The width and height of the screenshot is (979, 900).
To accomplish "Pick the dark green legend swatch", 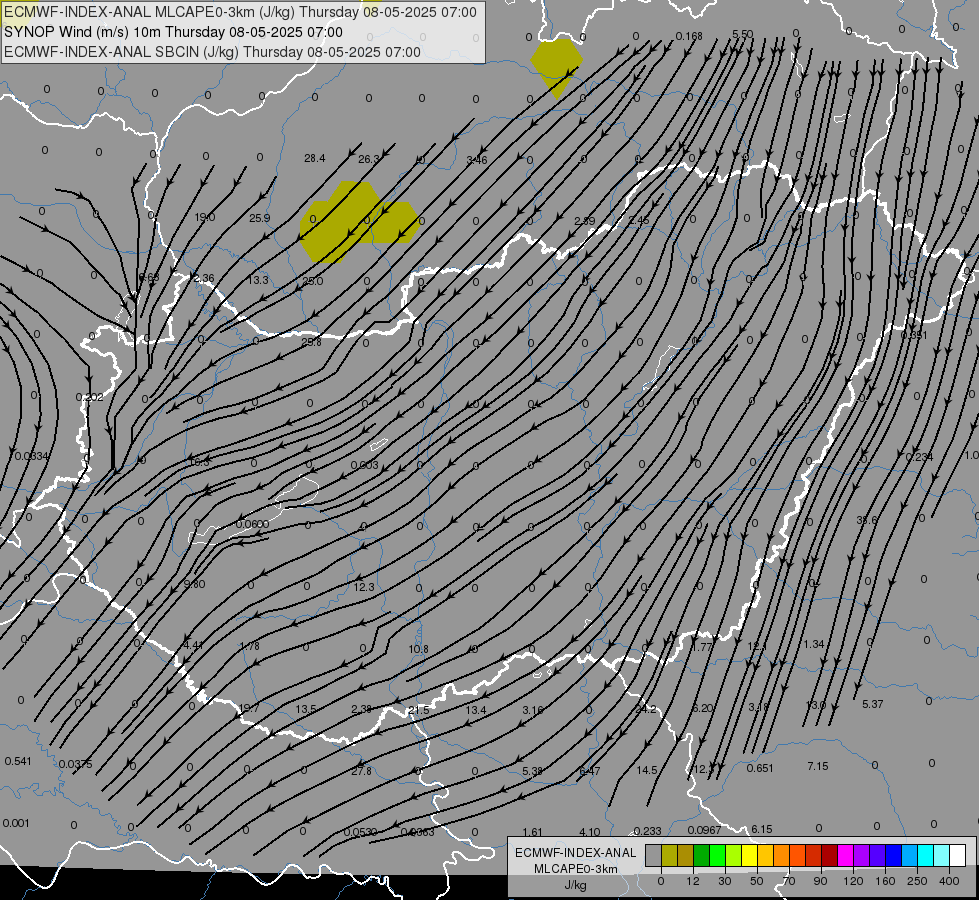I will coord(701,856).
